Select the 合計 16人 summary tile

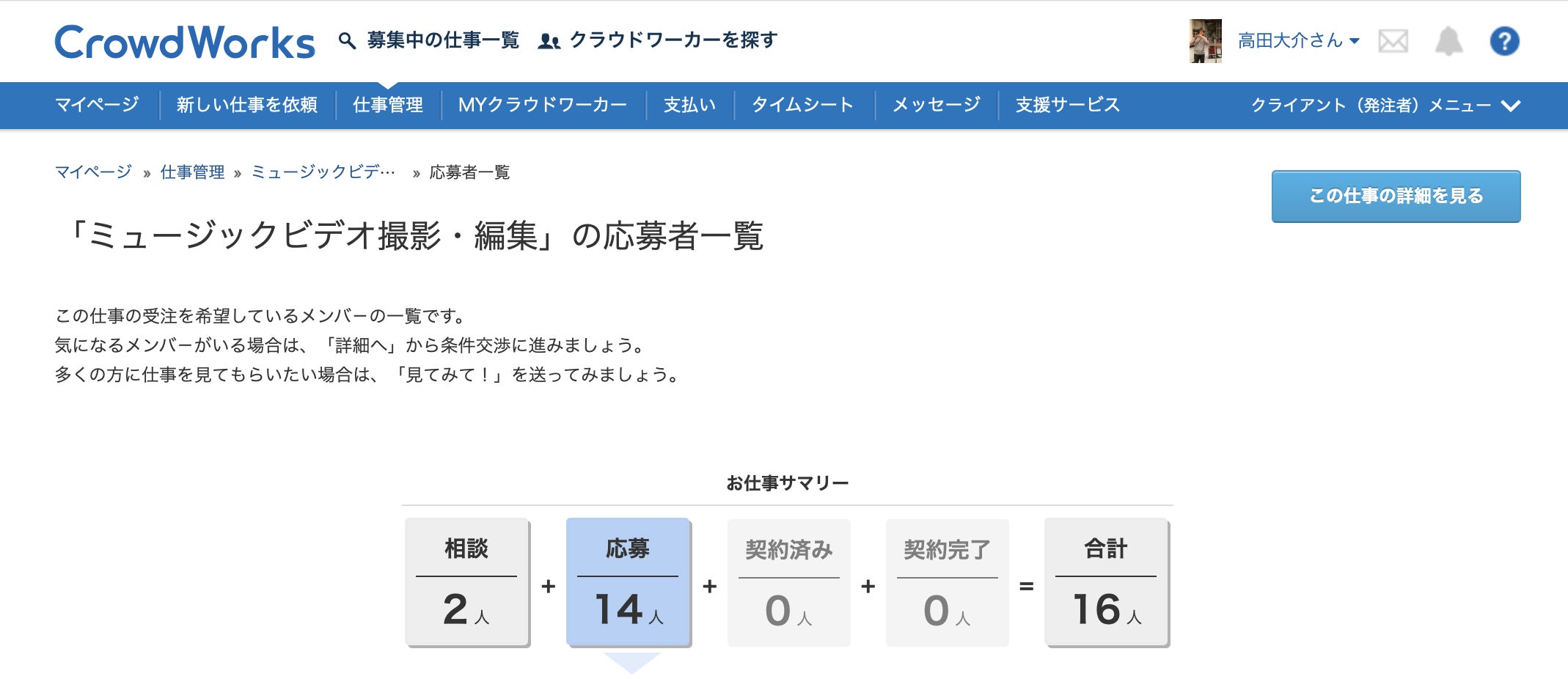[x=1106, y=582]
